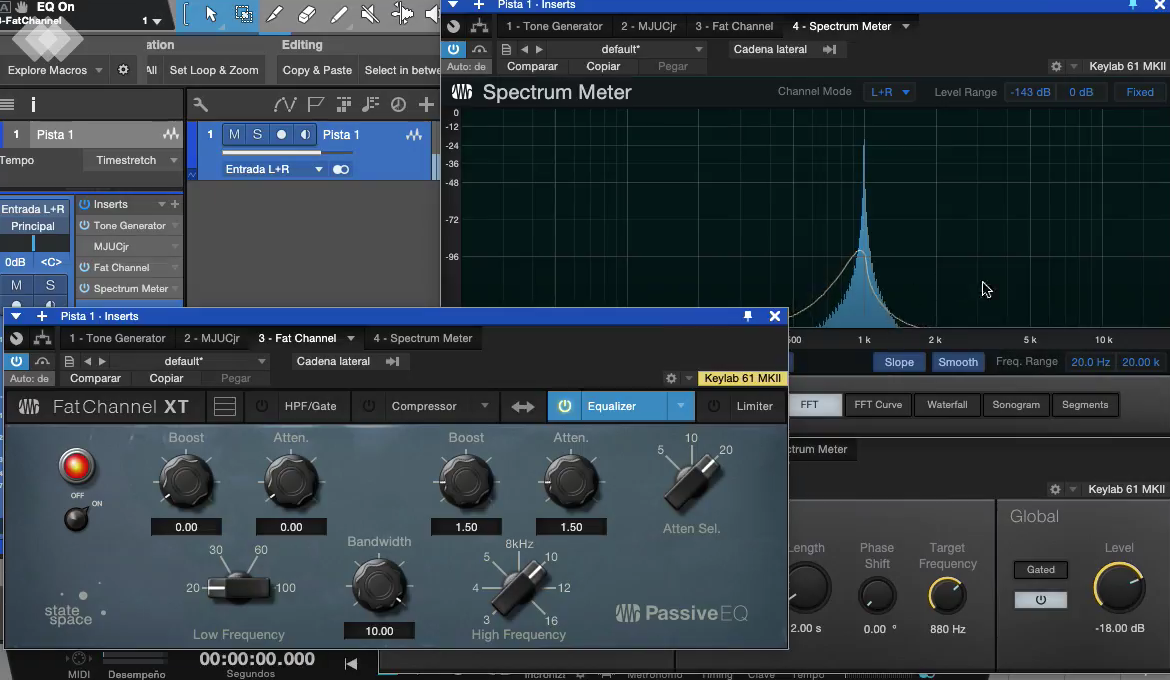
Task: Open the inspector info icon
Action: coord(33,105)
